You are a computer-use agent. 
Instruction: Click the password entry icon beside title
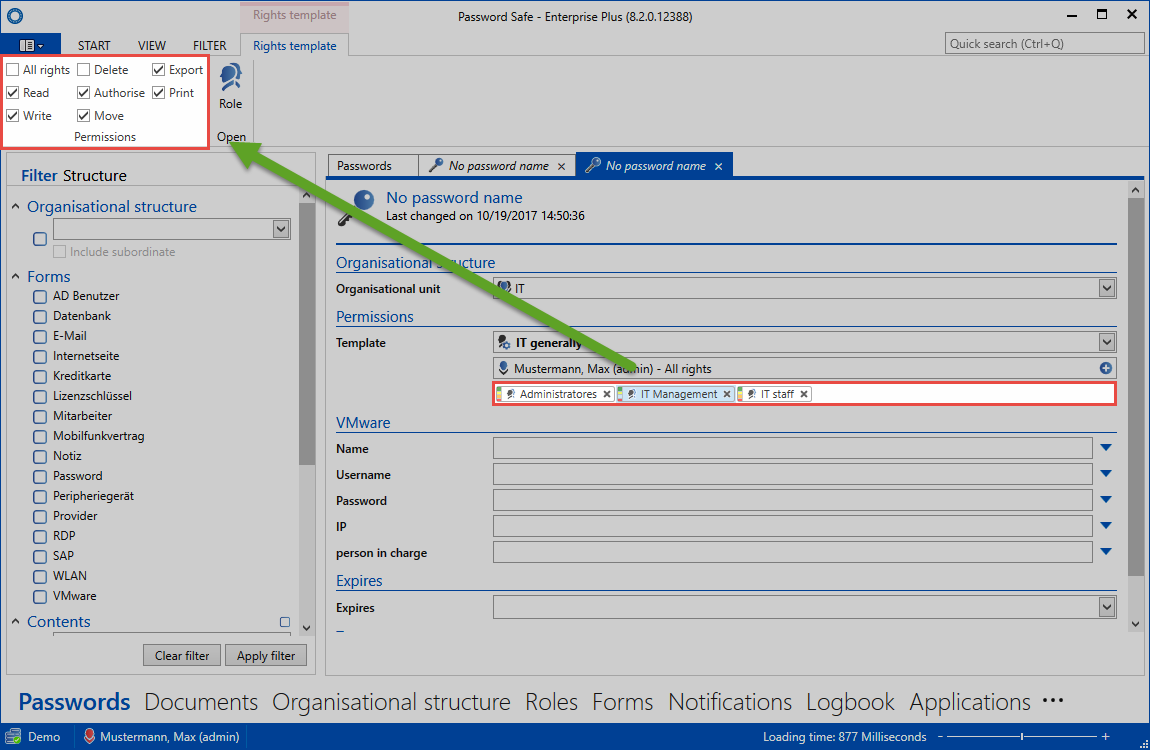[x=357, y=207]
